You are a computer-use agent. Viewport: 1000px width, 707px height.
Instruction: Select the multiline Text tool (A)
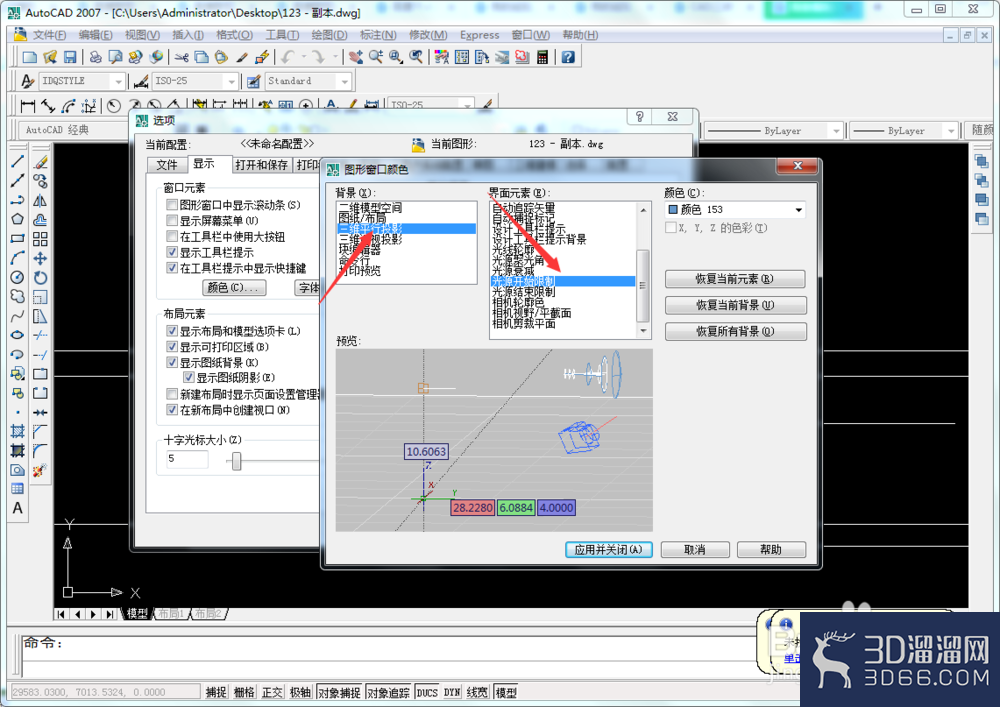click(x=17, y=508)
